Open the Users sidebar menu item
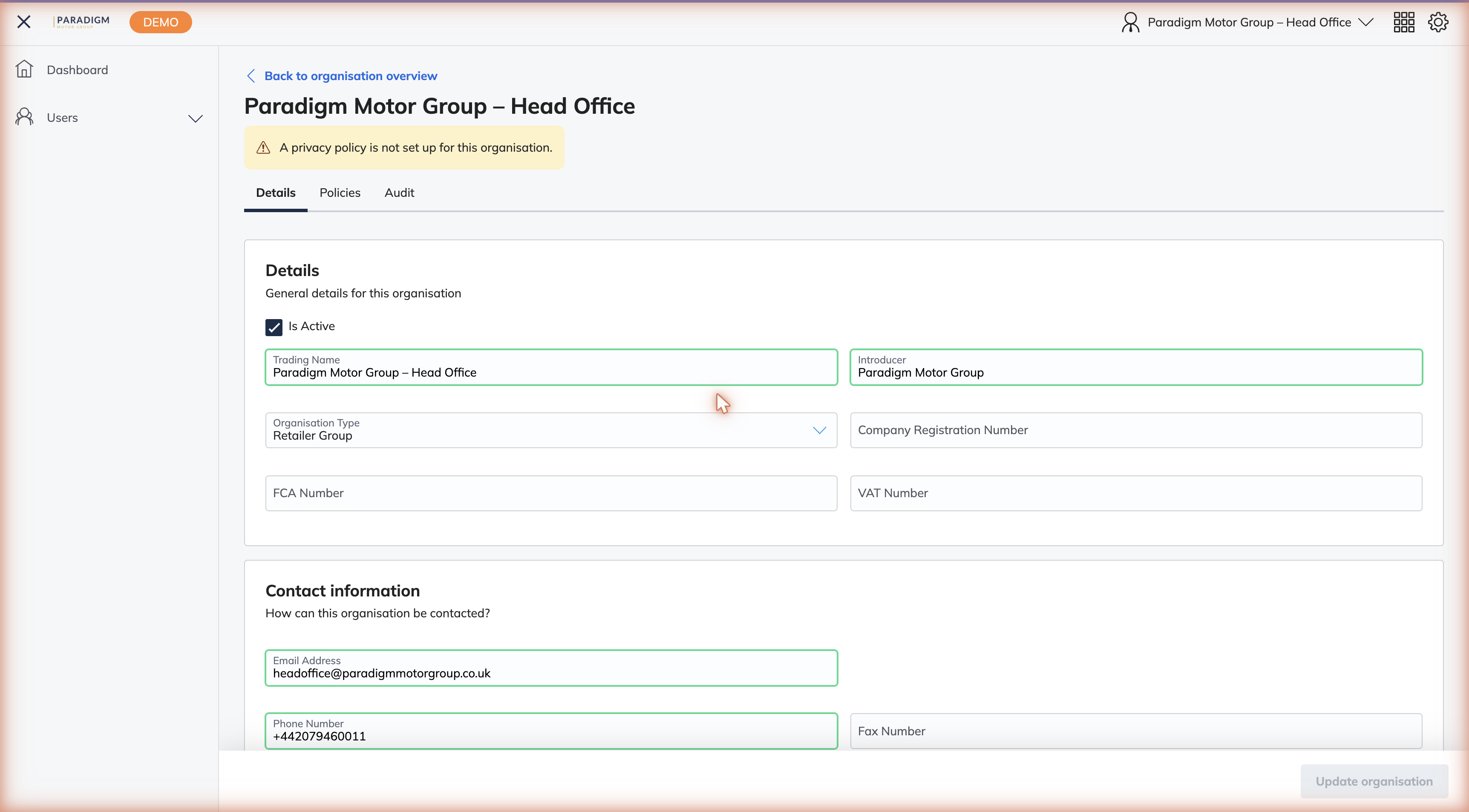This screenshot has width=1469, height=812. (109, 118)
